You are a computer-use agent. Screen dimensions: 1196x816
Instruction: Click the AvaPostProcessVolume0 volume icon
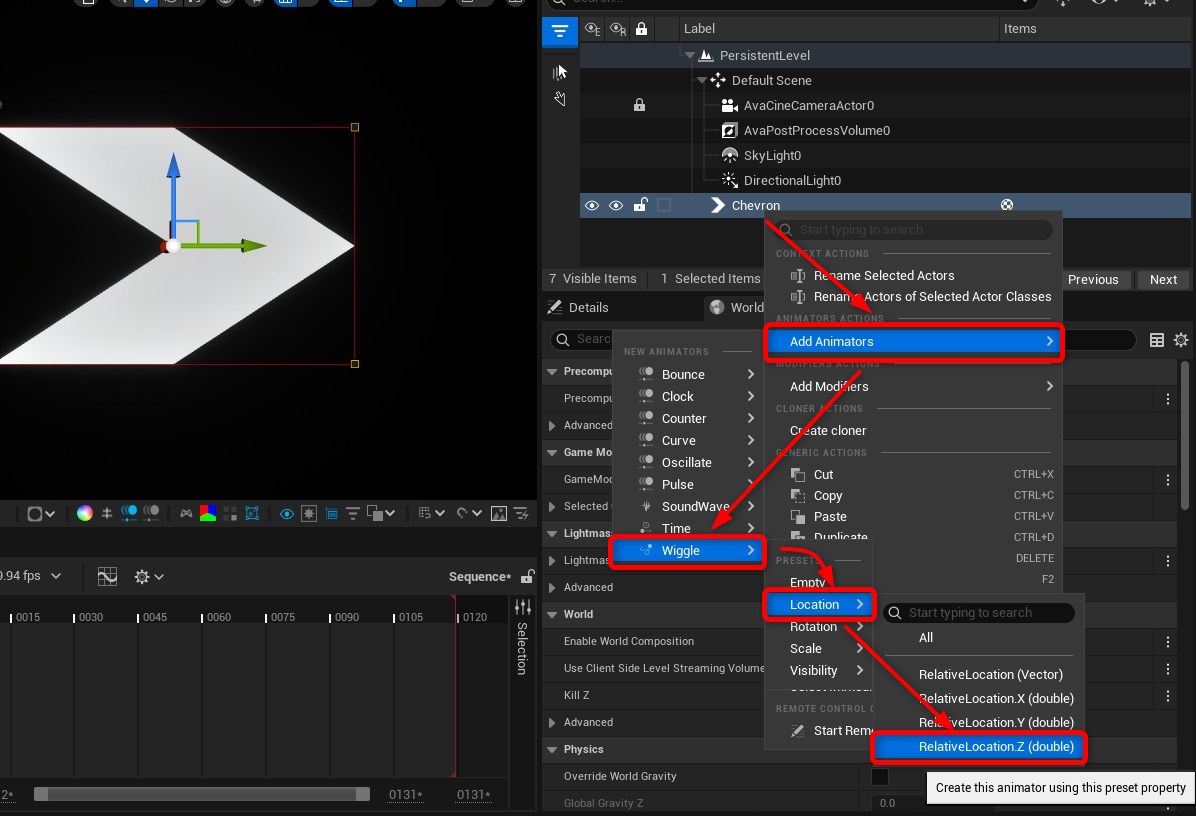729,130
